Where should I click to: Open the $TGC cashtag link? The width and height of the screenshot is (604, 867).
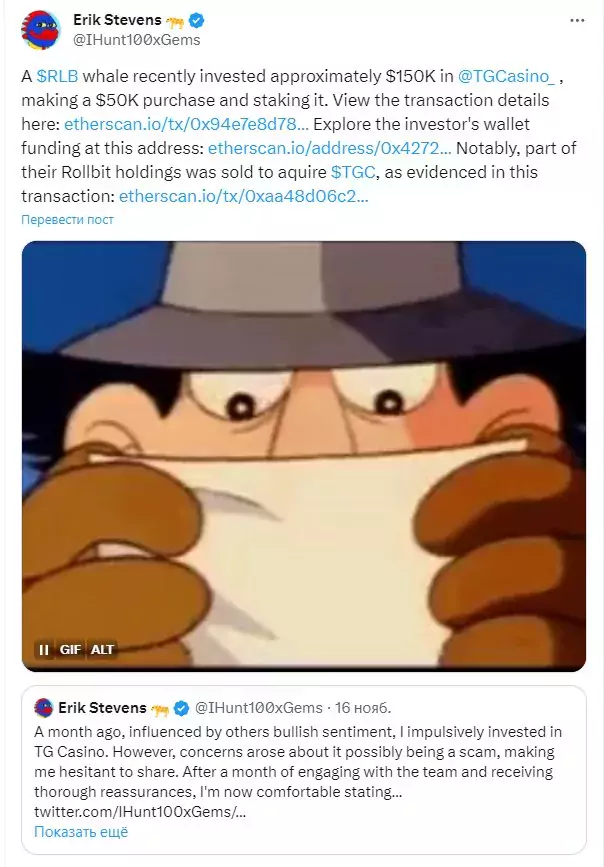click(353, 172)
